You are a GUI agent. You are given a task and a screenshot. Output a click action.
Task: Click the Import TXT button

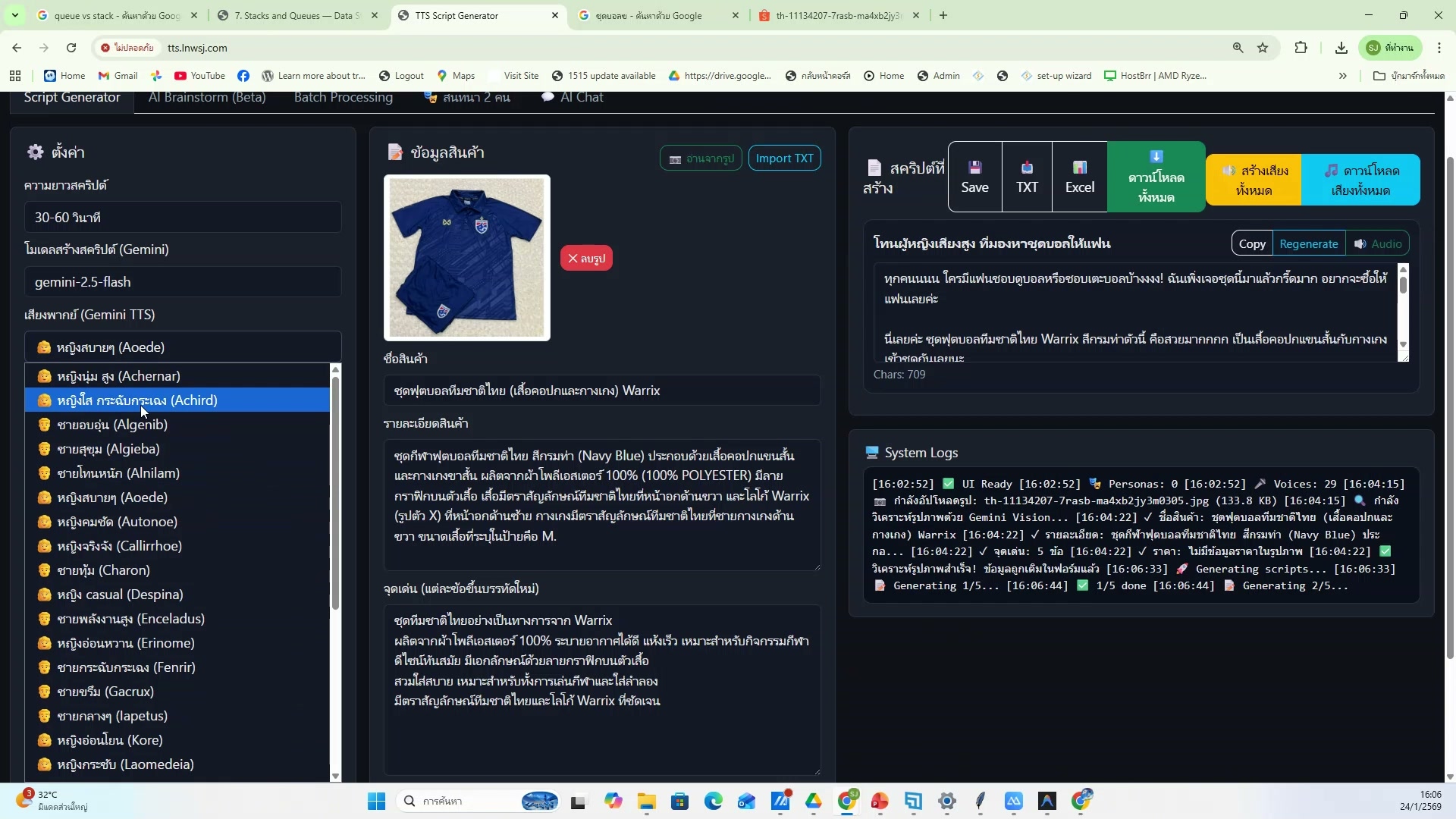[784, 158]
